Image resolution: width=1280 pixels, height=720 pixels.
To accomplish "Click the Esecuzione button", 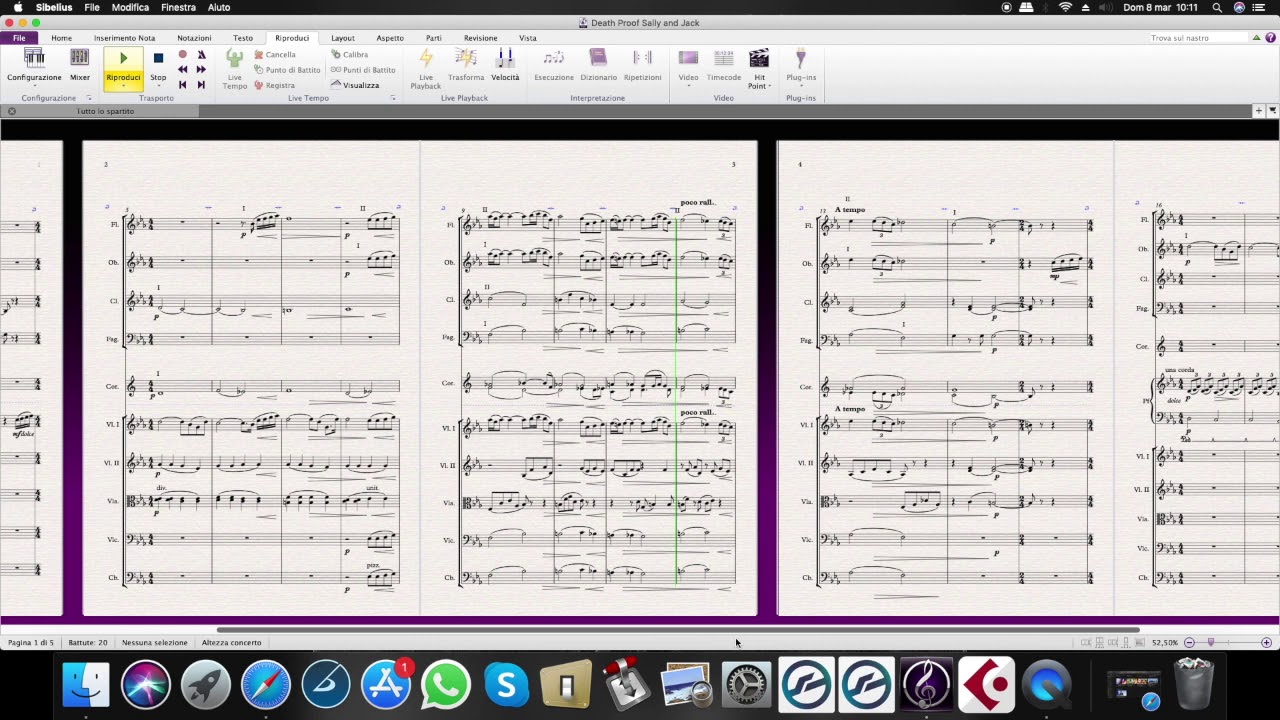I will [554, 65].
